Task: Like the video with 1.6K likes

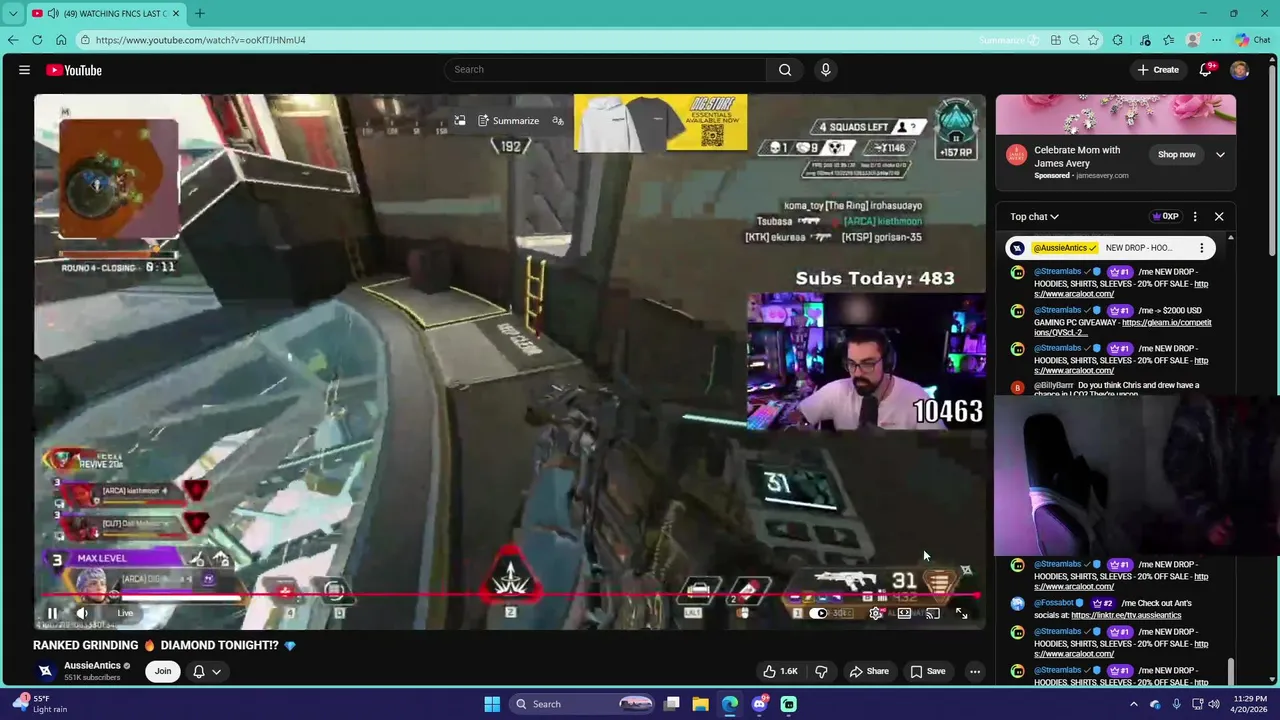Action: tap(780, 671)
